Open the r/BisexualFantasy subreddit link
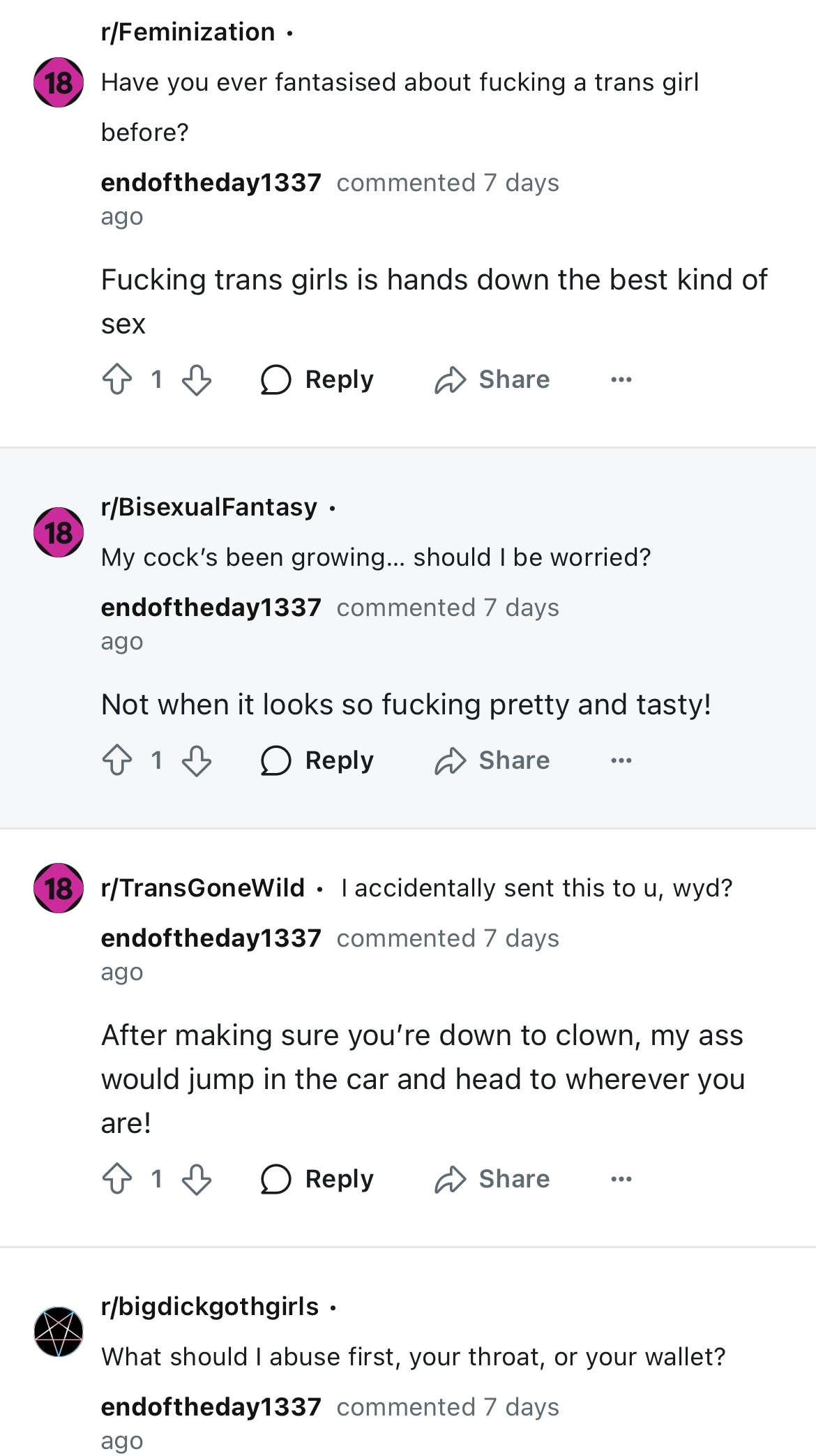 tap(209, 507)
